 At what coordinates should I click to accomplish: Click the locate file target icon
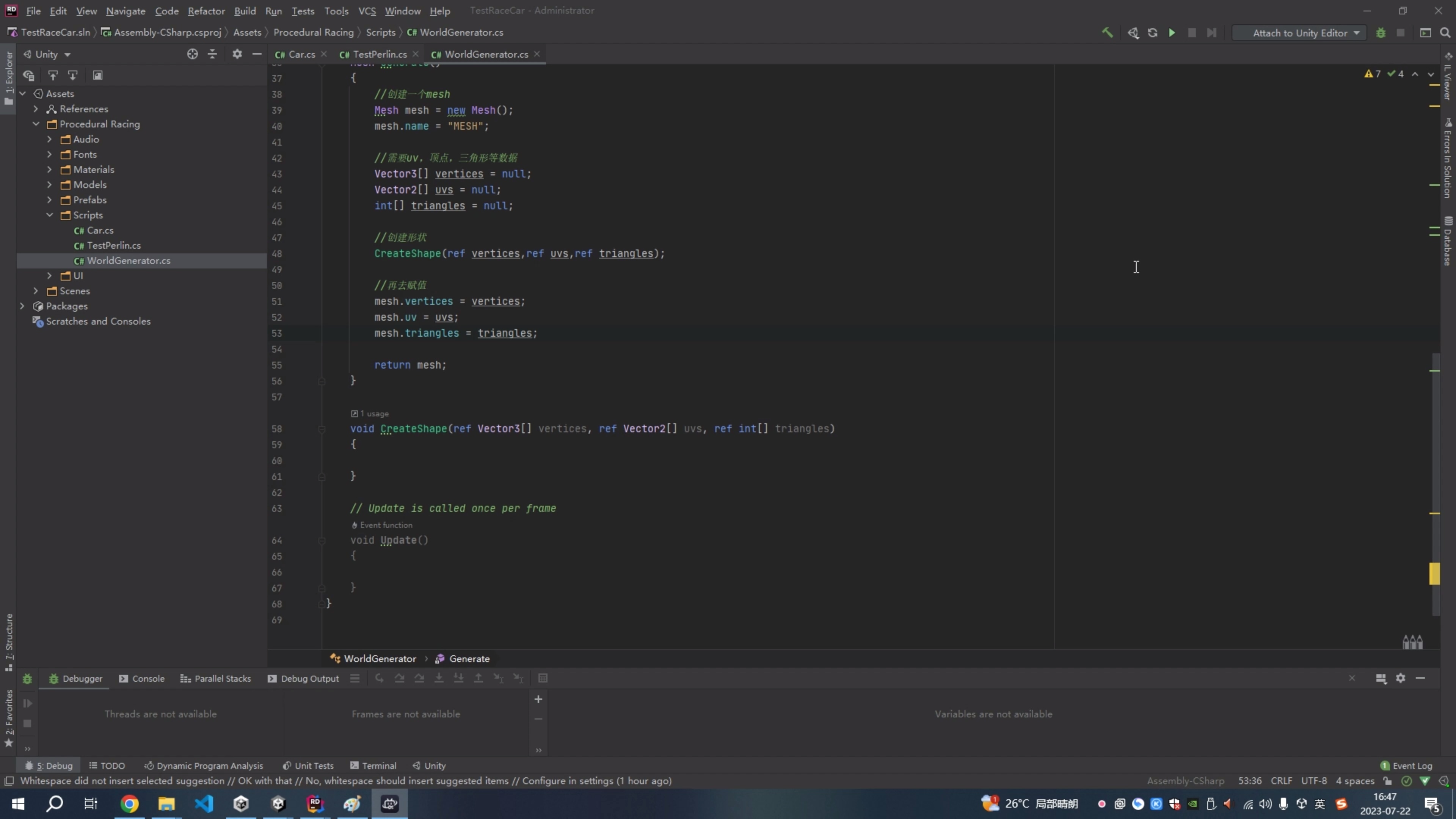click(192, 54)
